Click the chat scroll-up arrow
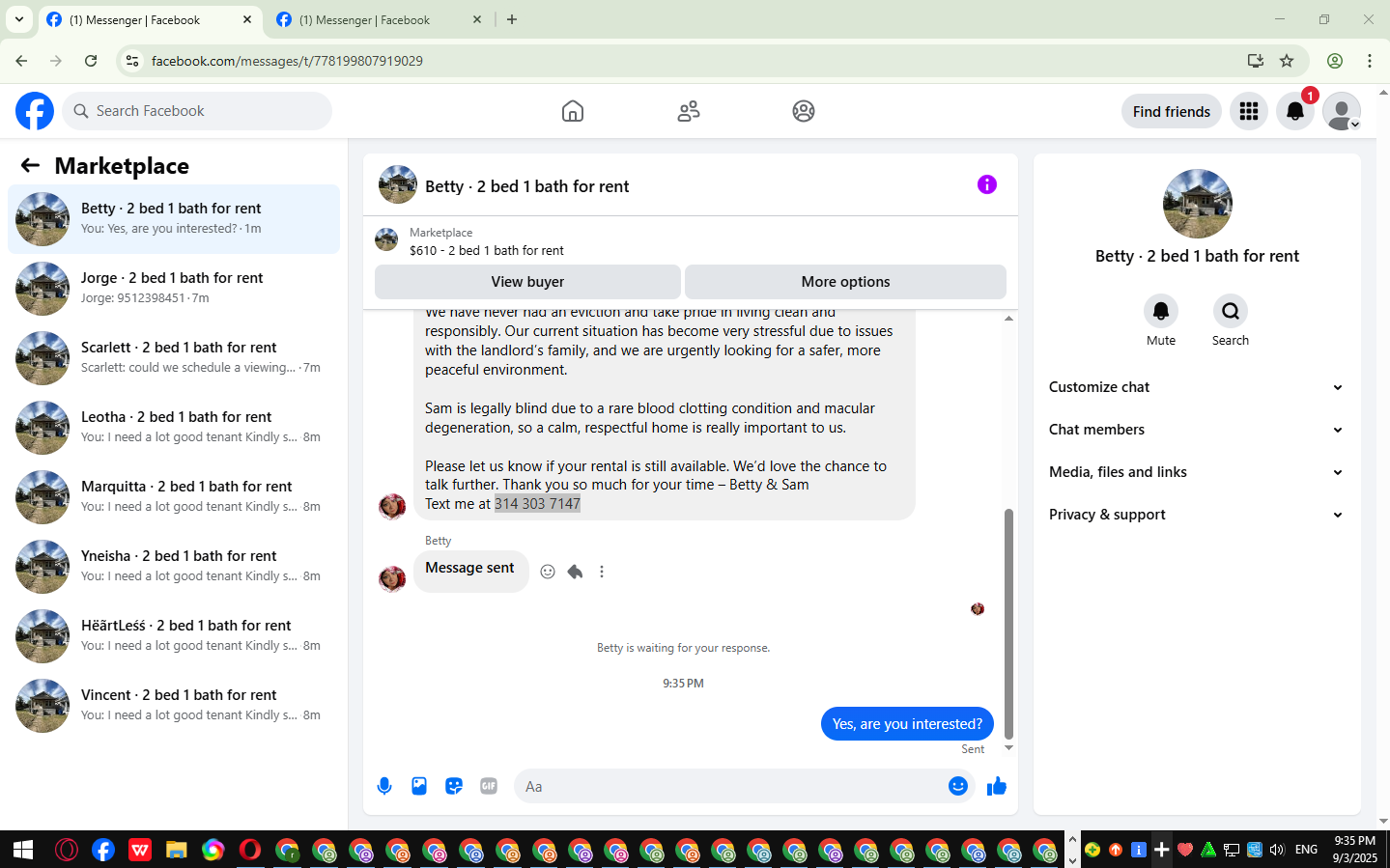This screenshot has height=868, width=1390. click(1008, 319)
